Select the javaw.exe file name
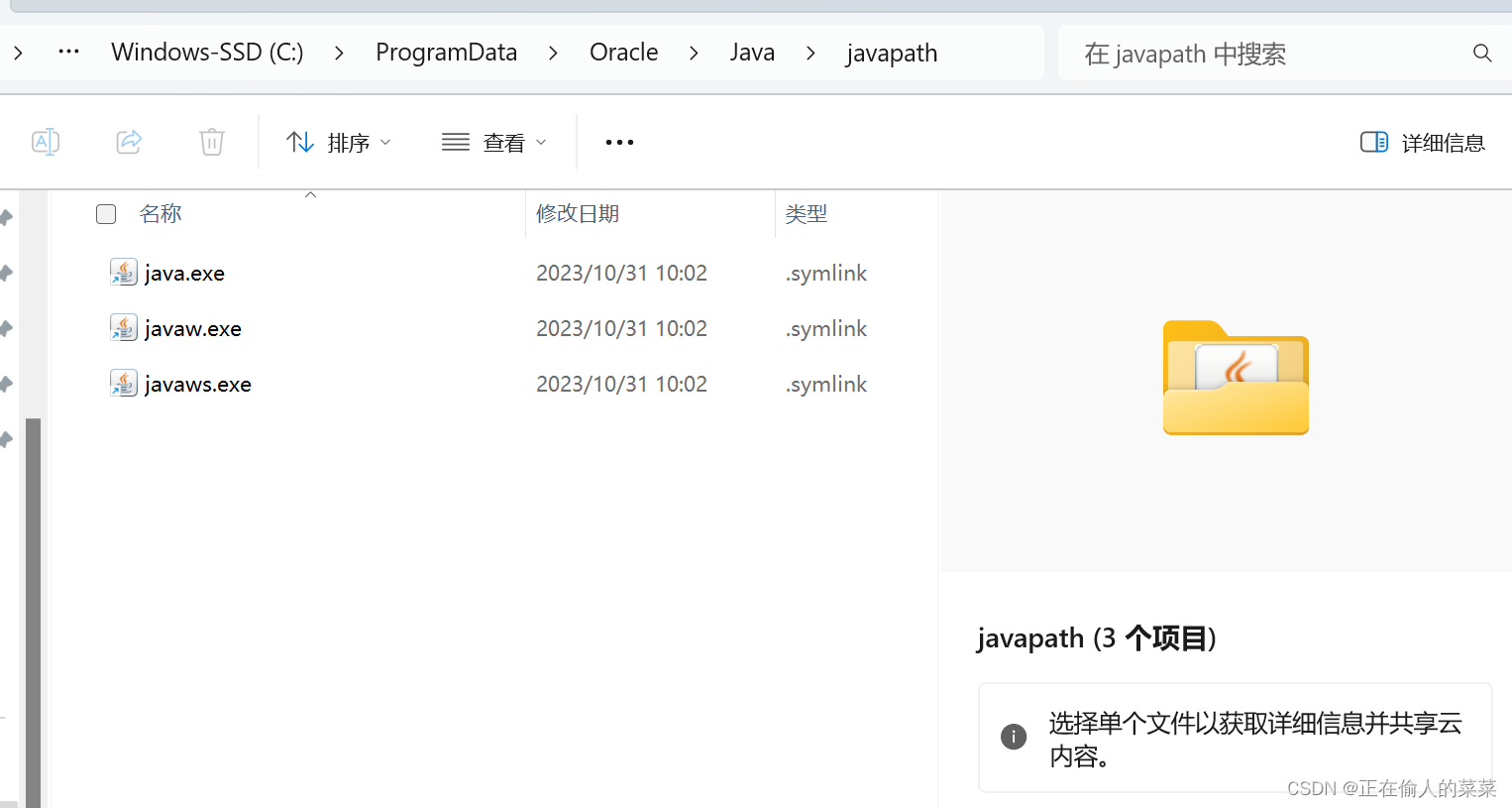 (193, 329)
